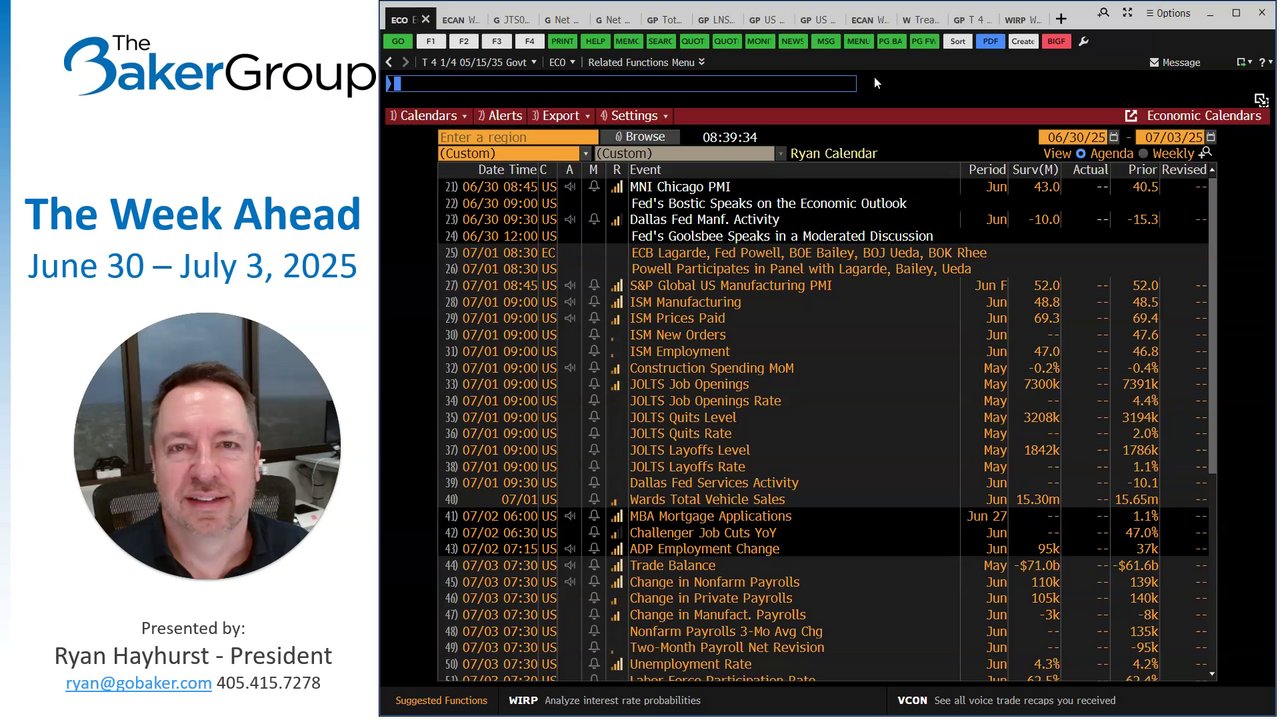Viewport: 1280px width, 720px height.
Task: Open the Settings menu
Action: pyautogui.click(x=633, y=116)
